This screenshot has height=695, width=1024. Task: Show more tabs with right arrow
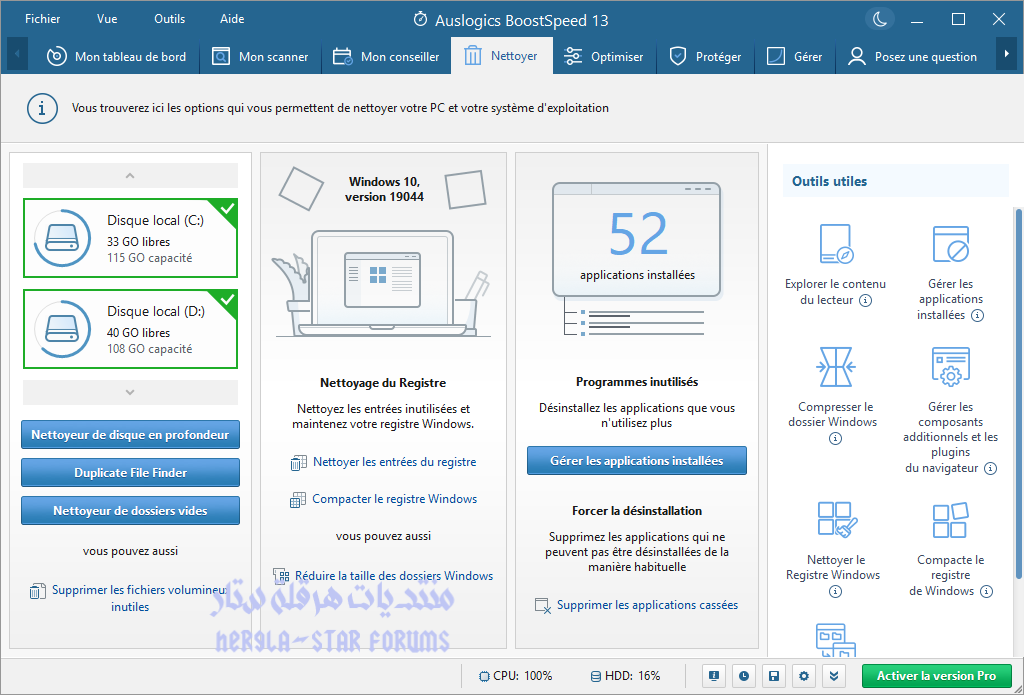click(x=1006, y=54)
